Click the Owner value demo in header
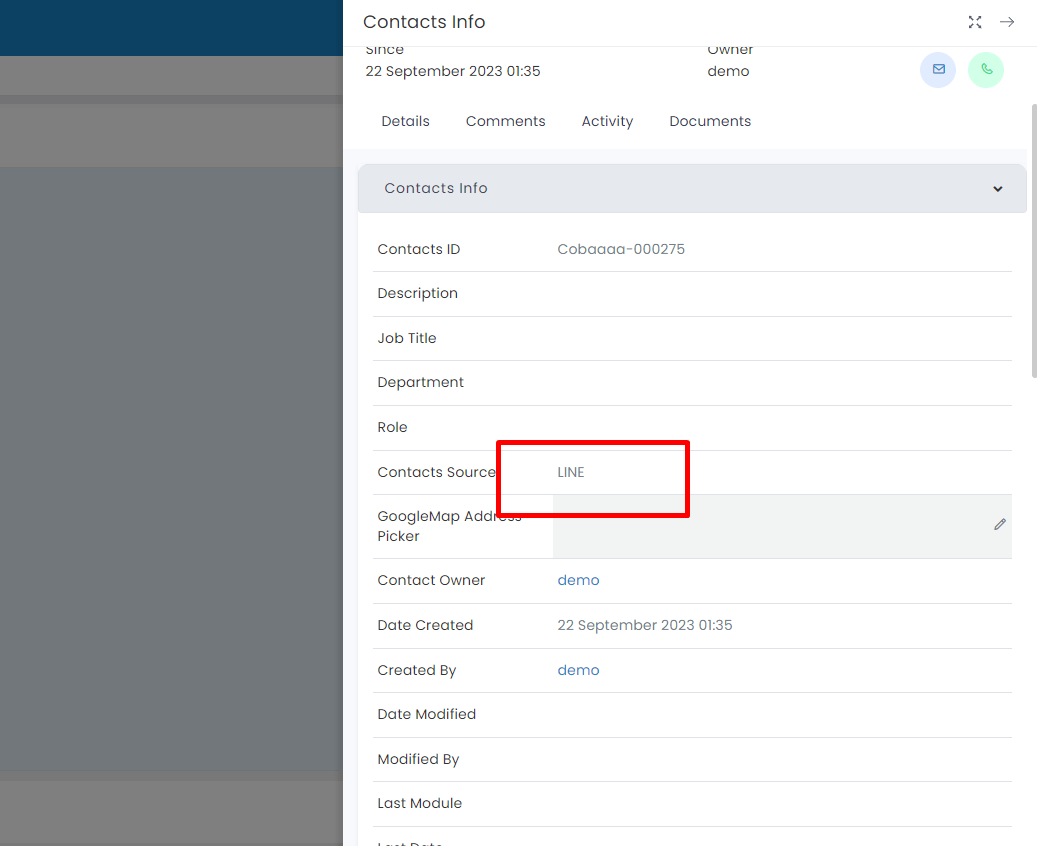 [x=728, y=71]
